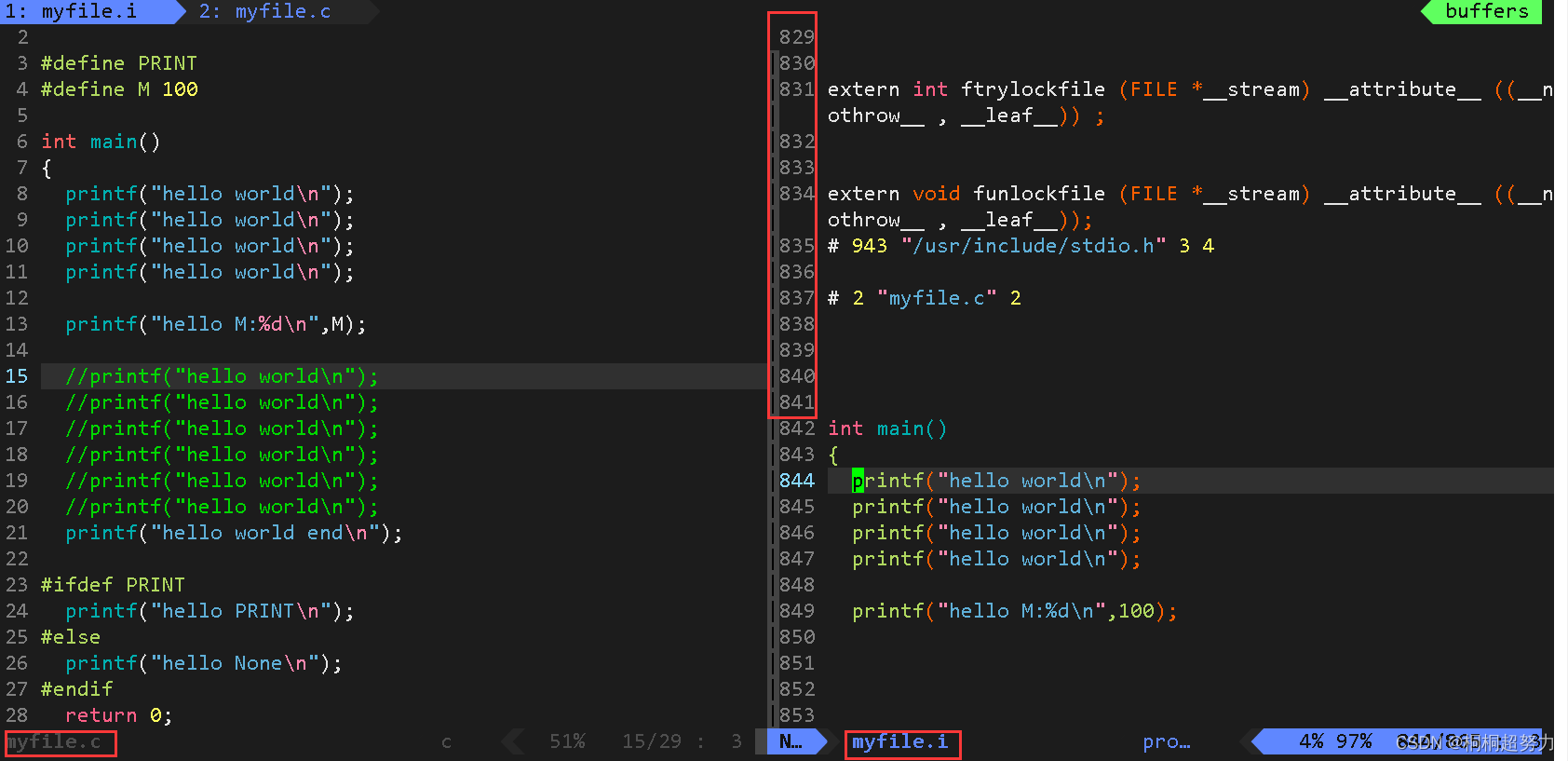This screenshot has width=1568, height=761.
Task: Click the printf statement on line 845
Action: [x=996, y=507]
